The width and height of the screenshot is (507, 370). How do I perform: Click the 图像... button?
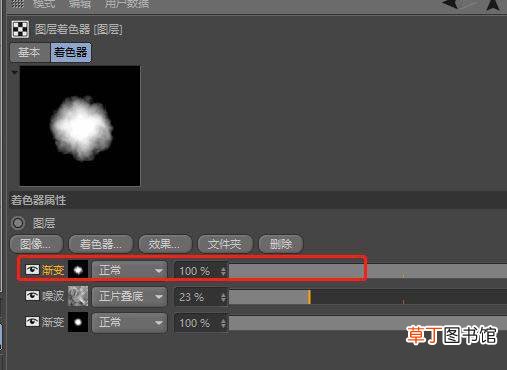coord(36,244)
